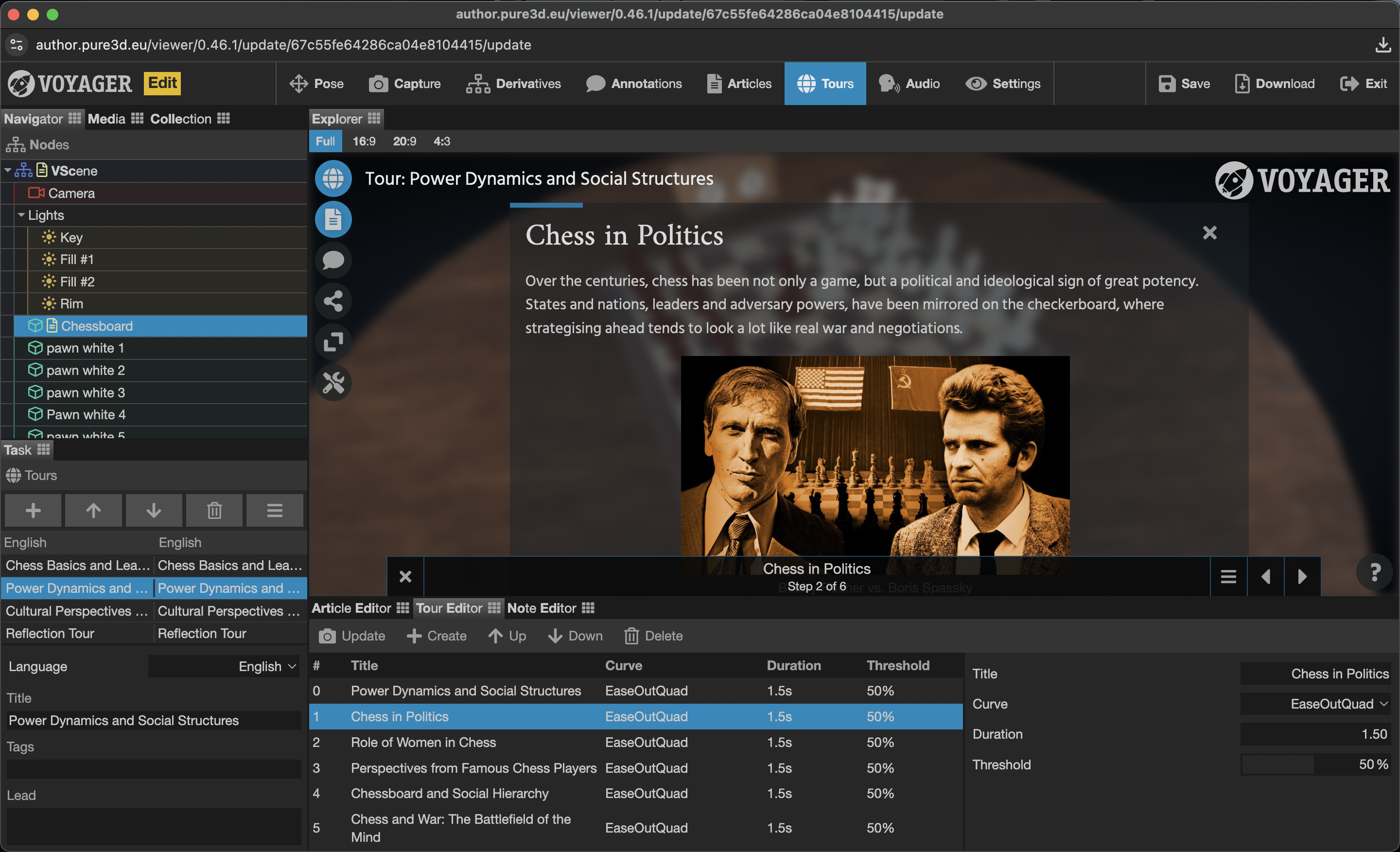Open the tools wrench icon in viewer
The image size is (1400, 852).
[x=333, y=383]
